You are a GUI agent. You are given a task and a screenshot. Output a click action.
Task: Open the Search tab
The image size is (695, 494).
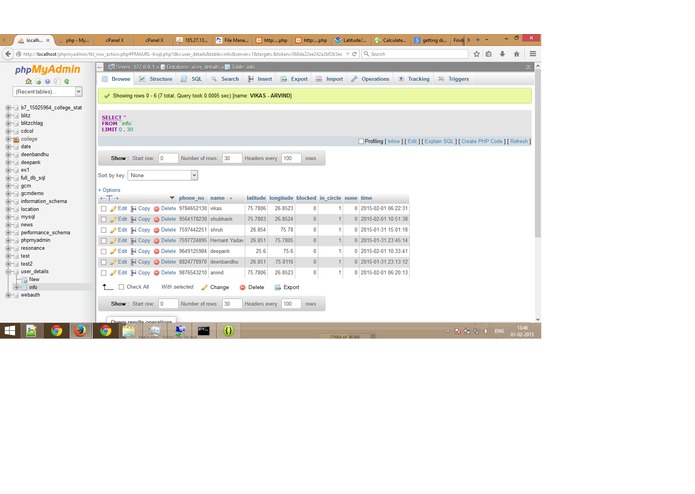click(225, 79)
